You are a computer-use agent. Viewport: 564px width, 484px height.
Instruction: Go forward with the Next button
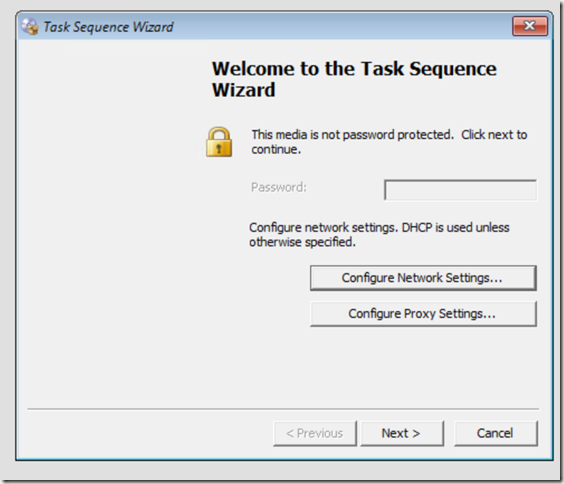tap(402, 434)
